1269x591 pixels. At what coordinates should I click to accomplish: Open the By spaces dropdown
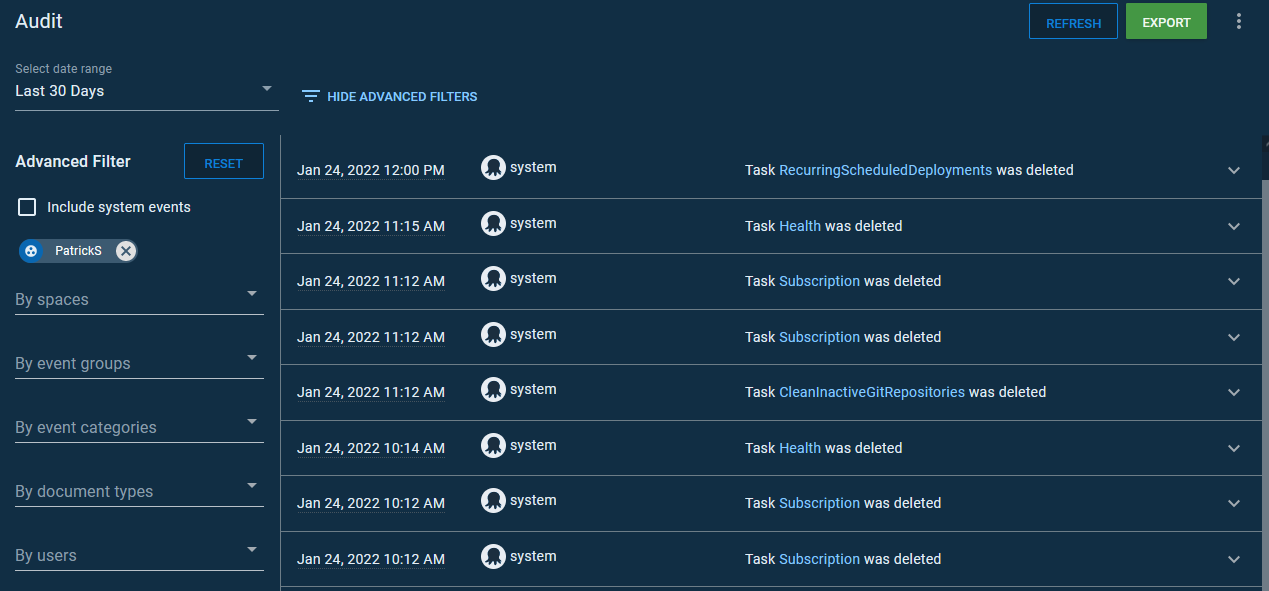coord(139,298)
